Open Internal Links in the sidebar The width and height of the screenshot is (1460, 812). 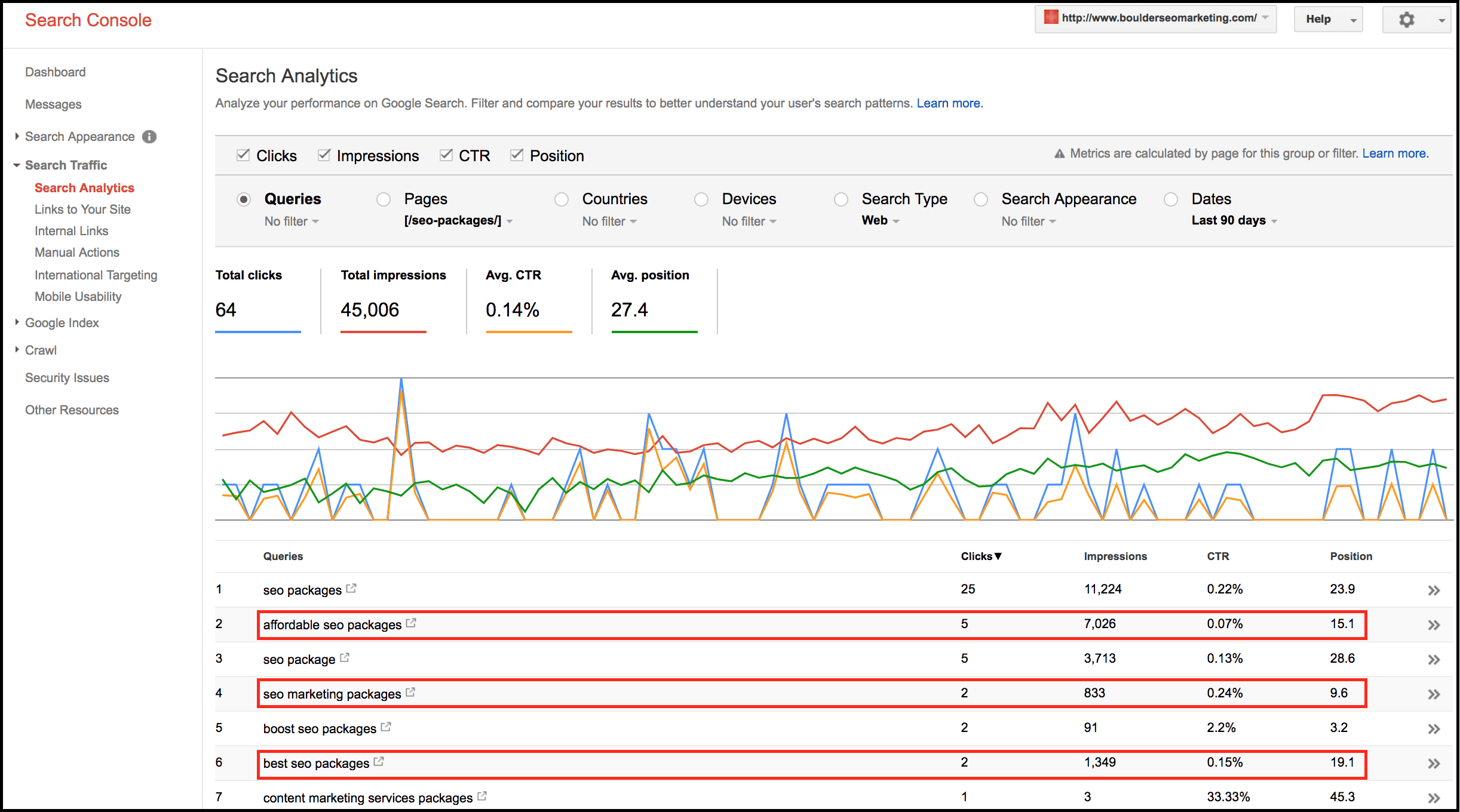(x=72, y=231)
